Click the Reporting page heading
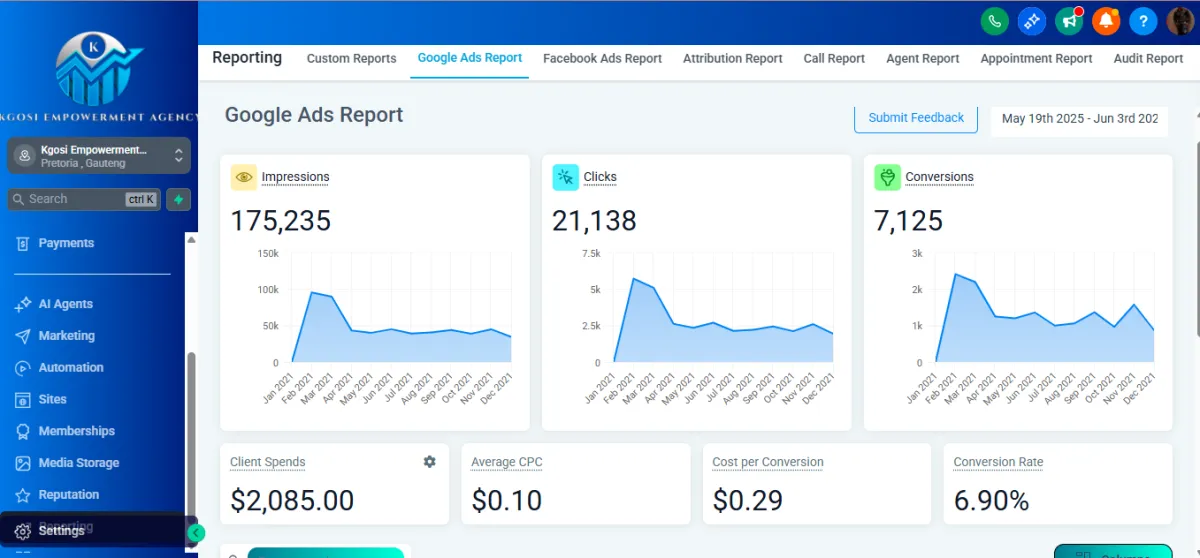Screen dimensions: 1200x558 click(247, 58)
